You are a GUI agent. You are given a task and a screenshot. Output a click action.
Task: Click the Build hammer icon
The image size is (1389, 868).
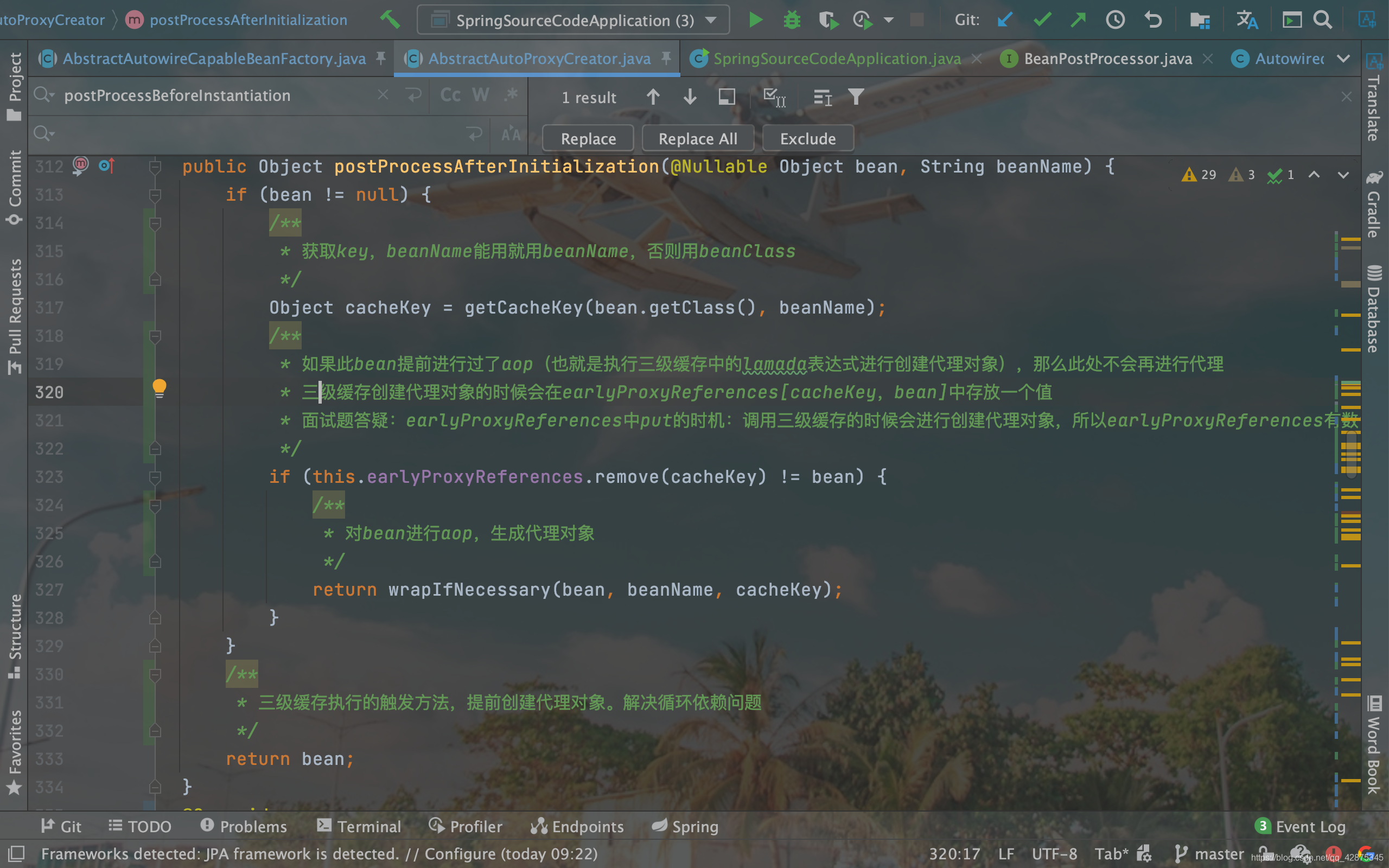click(x=390, y=20)
